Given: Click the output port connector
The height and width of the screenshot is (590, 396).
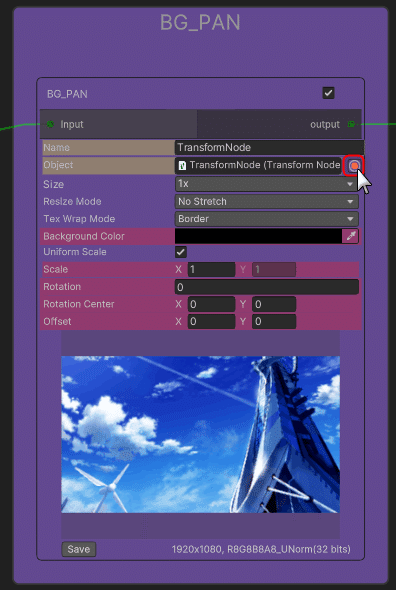Looking at the screenshot, I should (x=351, y=124).
